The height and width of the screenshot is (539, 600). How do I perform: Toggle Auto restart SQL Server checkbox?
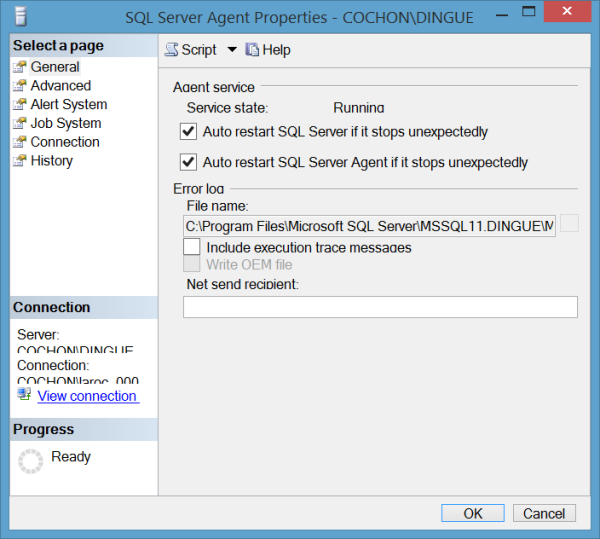189,132
